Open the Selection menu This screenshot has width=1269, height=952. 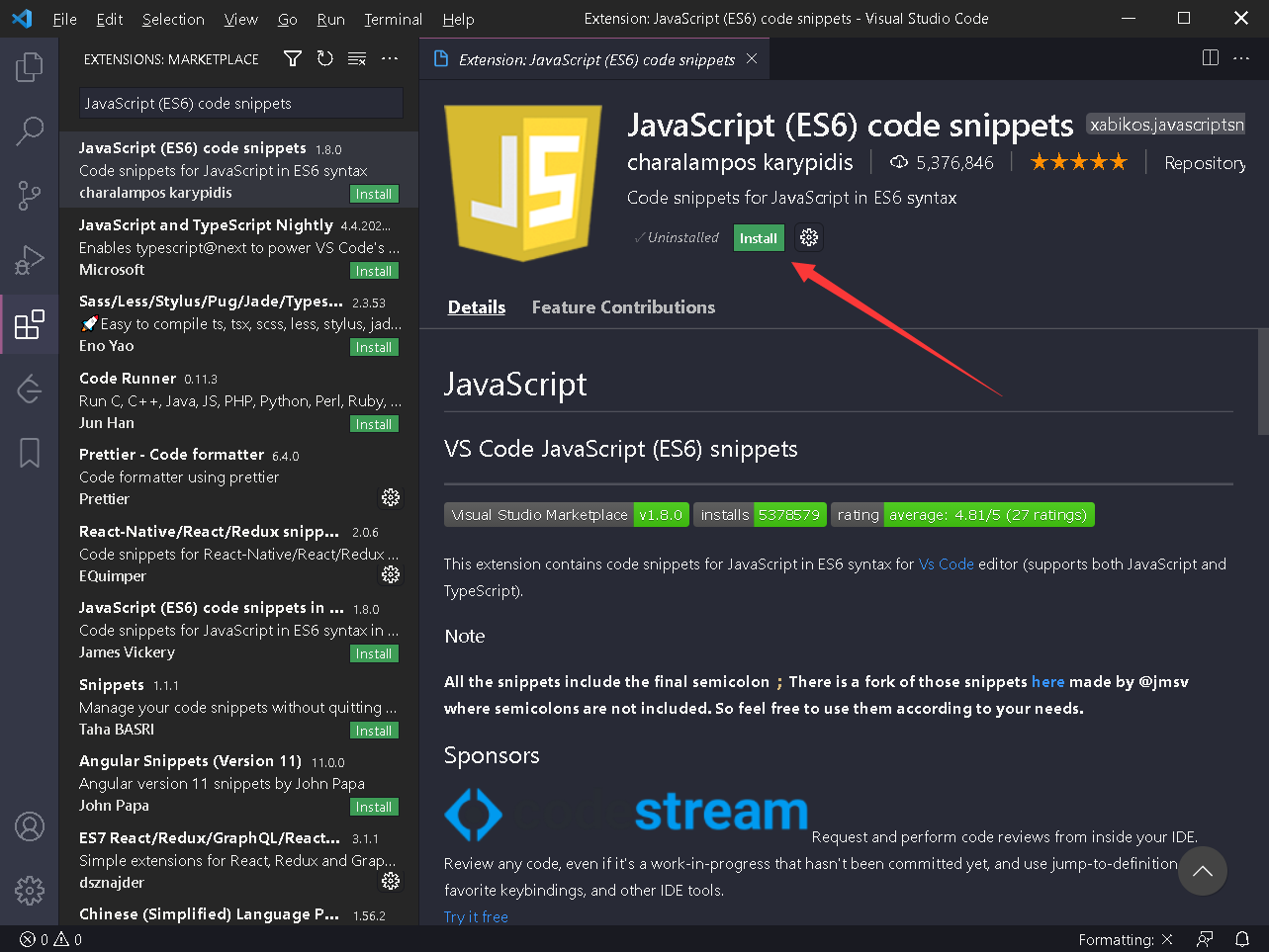173,19
